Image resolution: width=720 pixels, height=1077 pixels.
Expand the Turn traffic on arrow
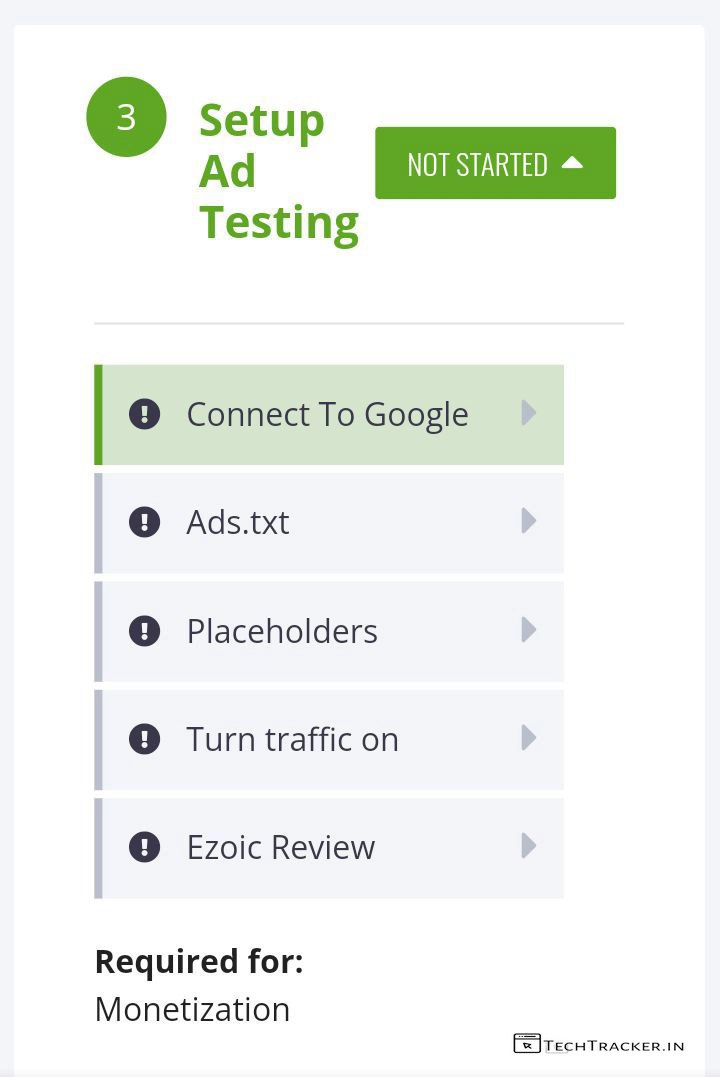(529, 738)
